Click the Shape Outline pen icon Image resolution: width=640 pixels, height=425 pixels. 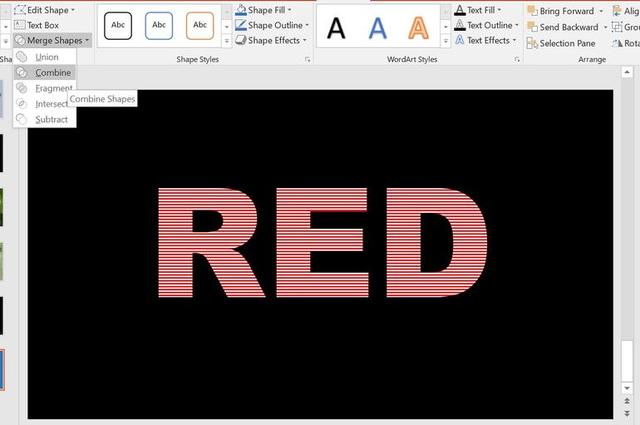point(241,25)
